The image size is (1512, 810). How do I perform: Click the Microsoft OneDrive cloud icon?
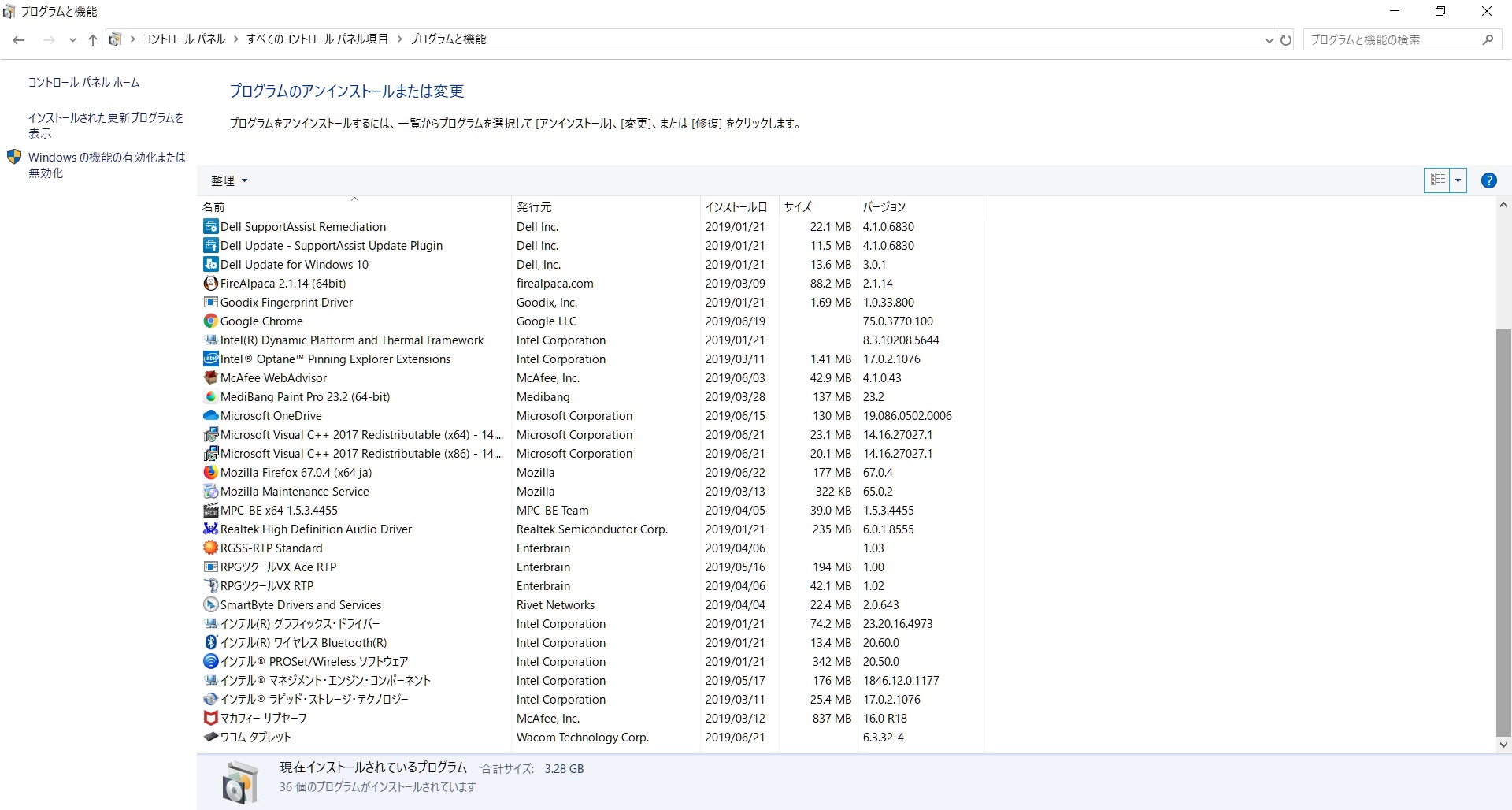click(x=210, y=416)
